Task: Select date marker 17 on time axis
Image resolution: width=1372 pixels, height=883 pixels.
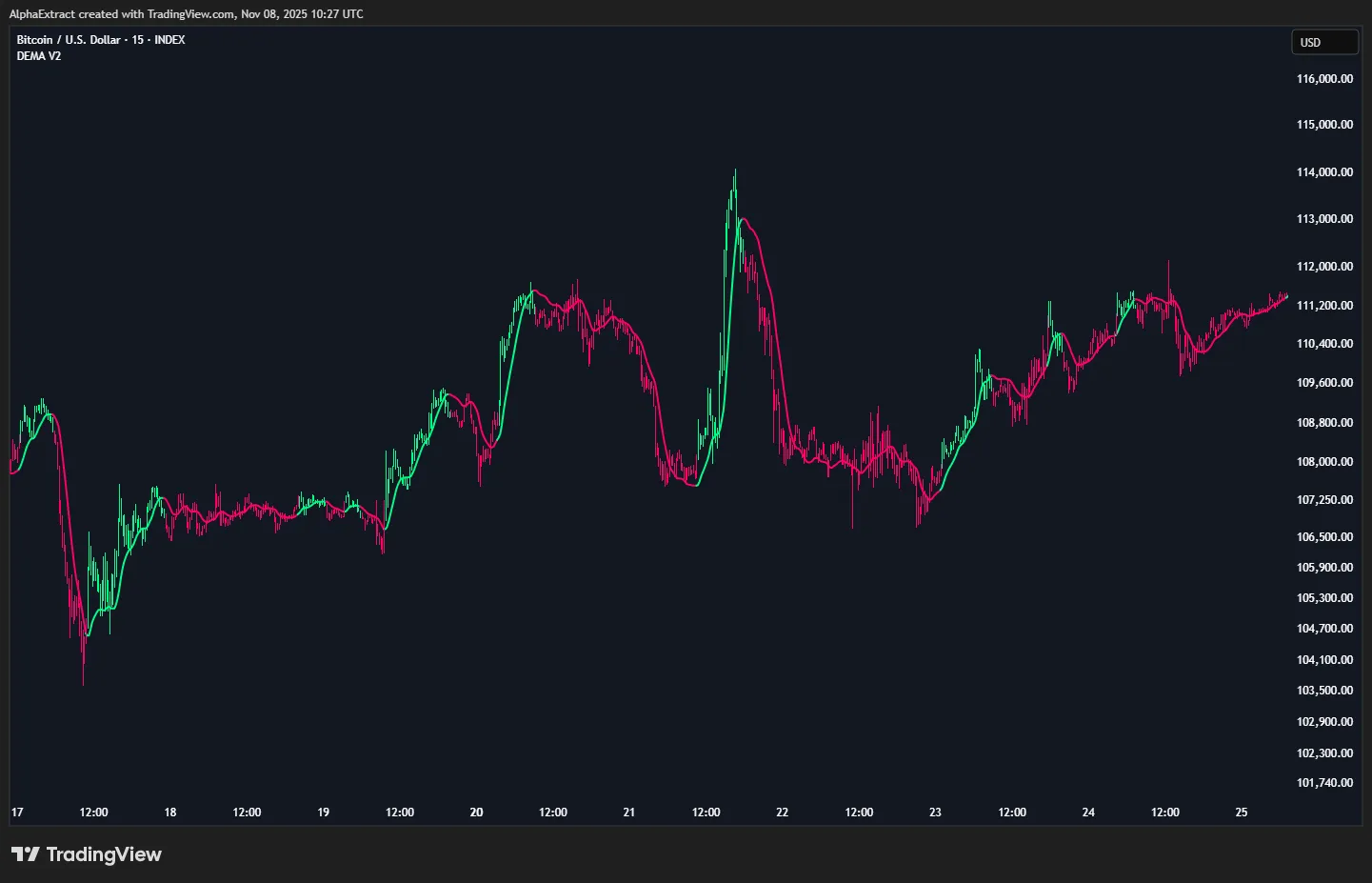Action: tap(17, 813)
